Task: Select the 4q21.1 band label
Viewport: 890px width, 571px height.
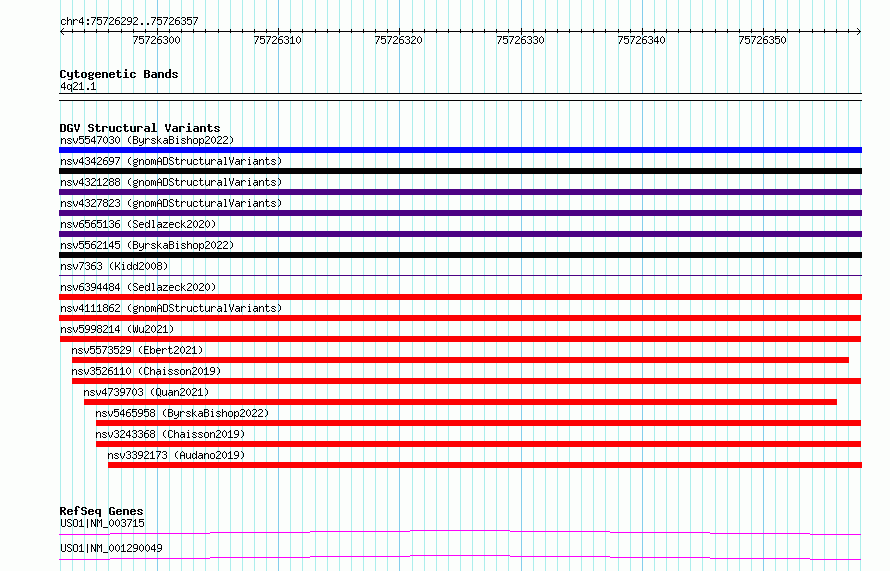Action: tap(78, 86)
